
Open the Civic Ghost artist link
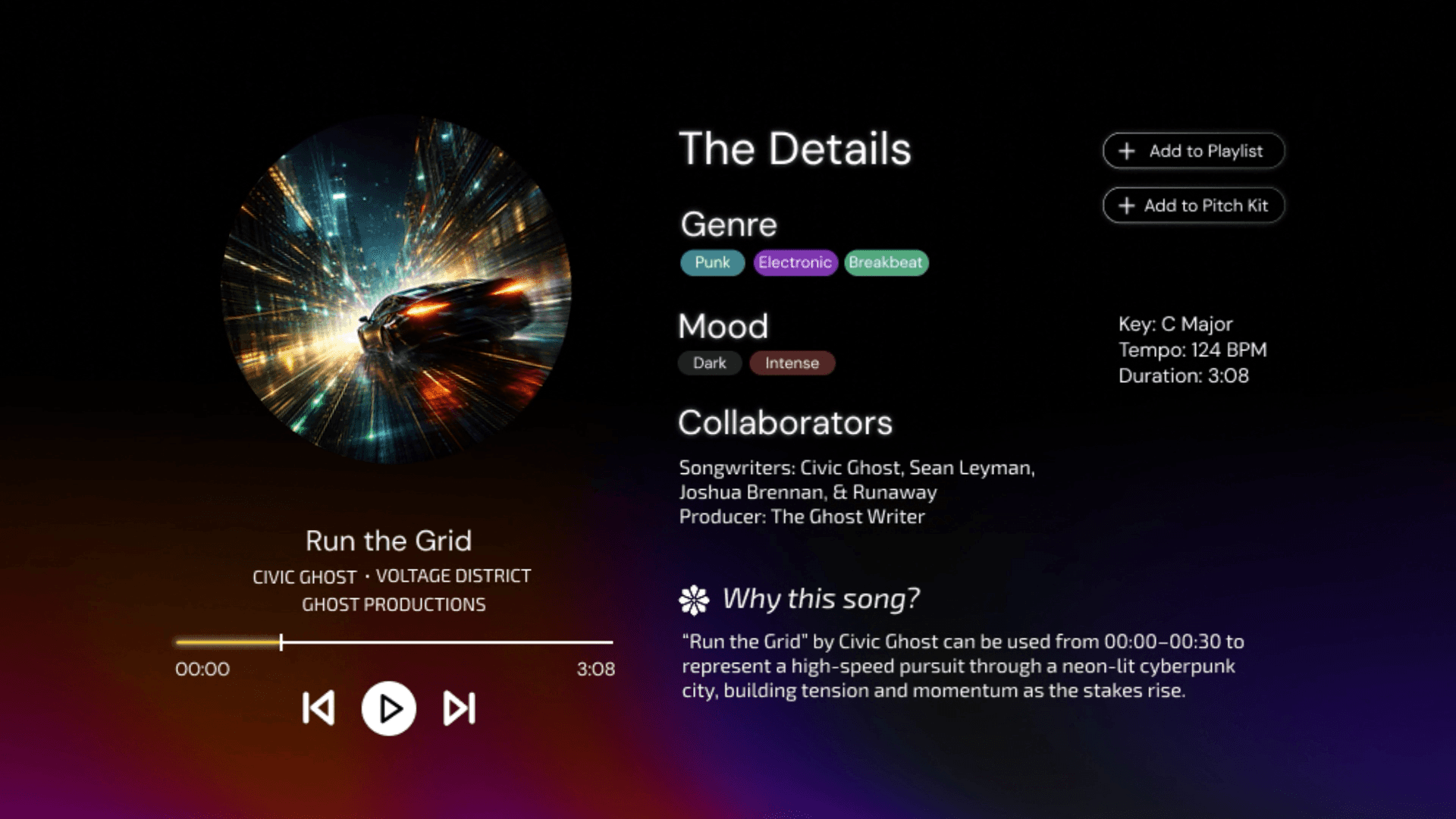click(x=304, y=577)
